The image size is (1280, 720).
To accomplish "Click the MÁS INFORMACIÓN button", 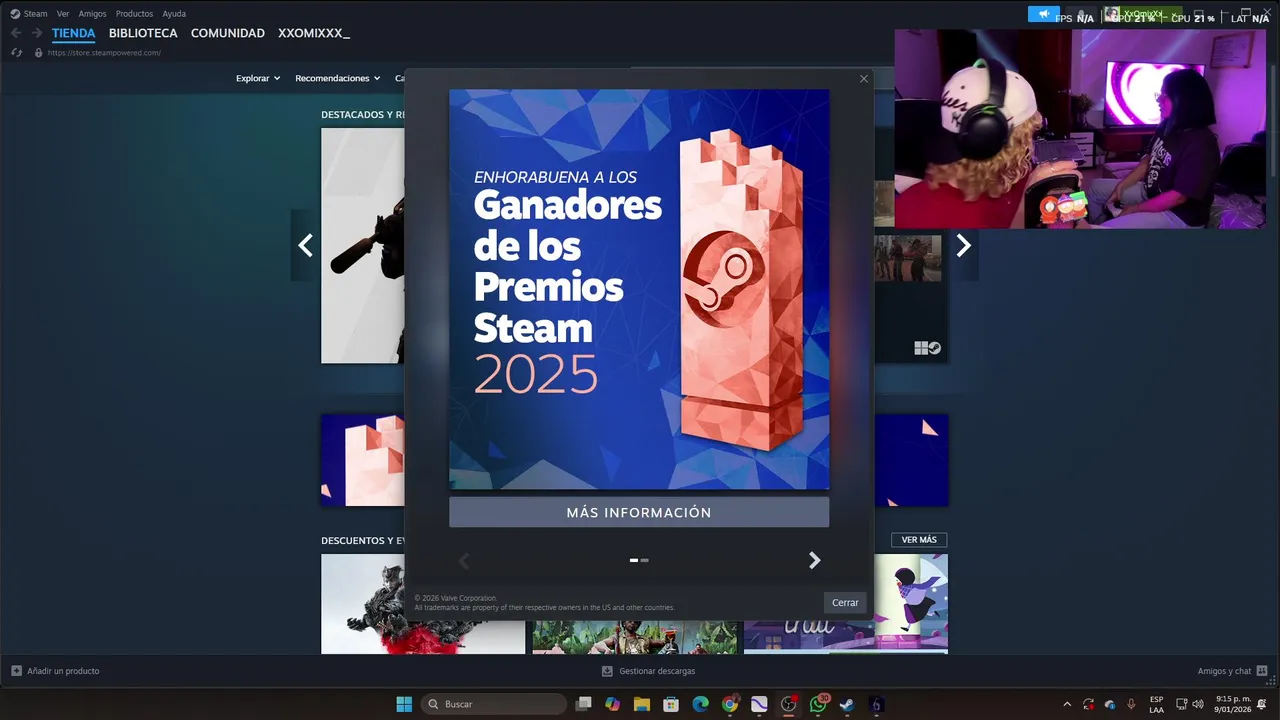I will tap(639, 512).
